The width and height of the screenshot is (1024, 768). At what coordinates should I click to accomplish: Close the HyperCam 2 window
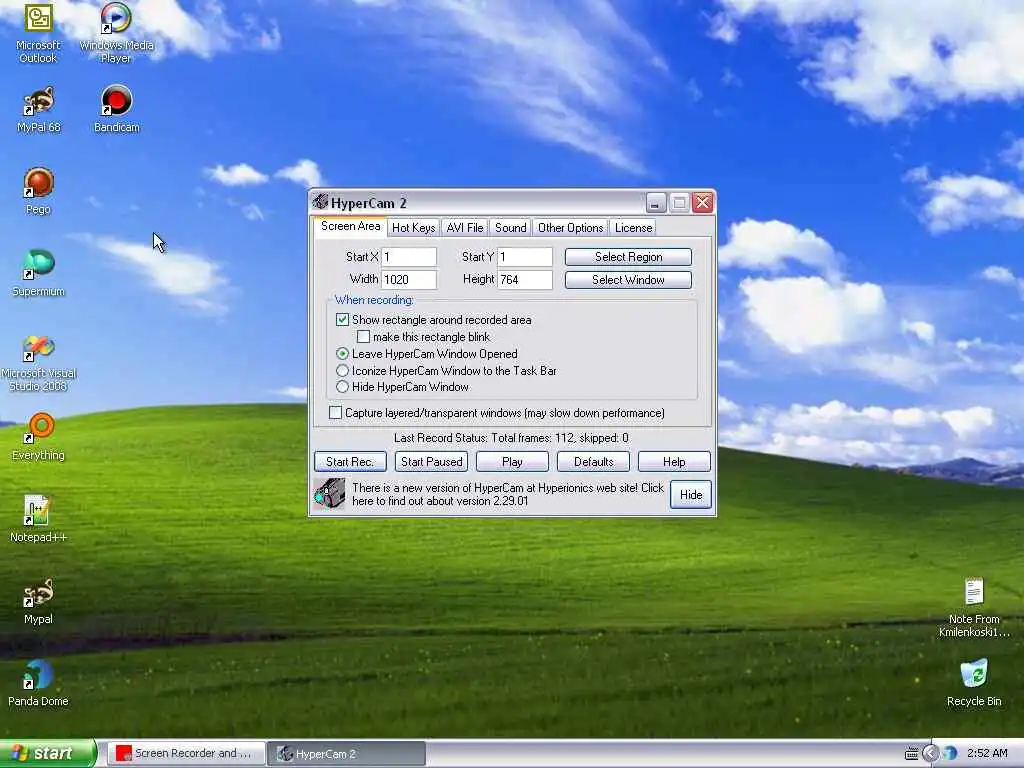pyautogui.click(x=703, y=203)
